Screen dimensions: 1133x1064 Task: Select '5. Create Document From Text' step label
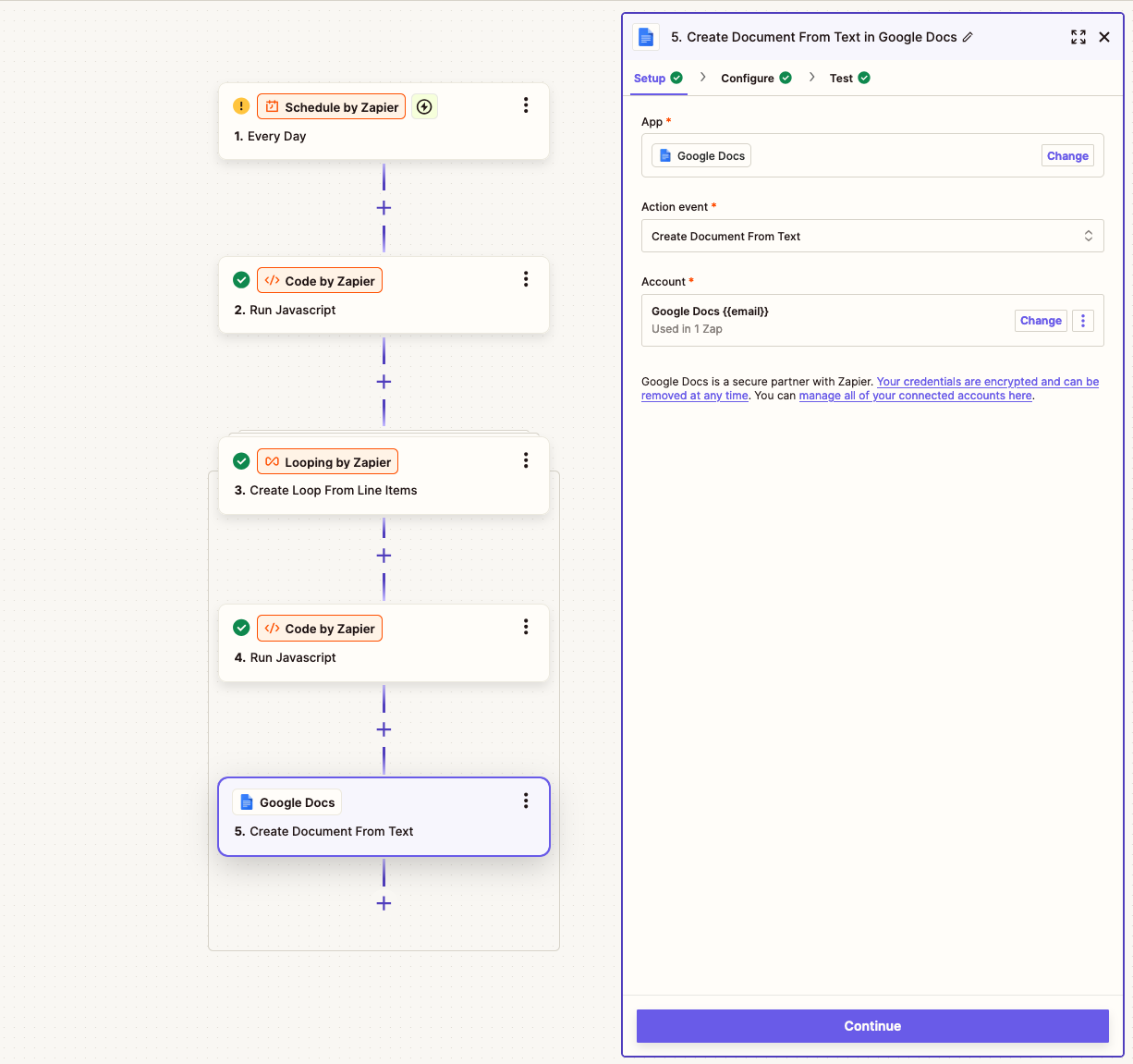point(323,831)
